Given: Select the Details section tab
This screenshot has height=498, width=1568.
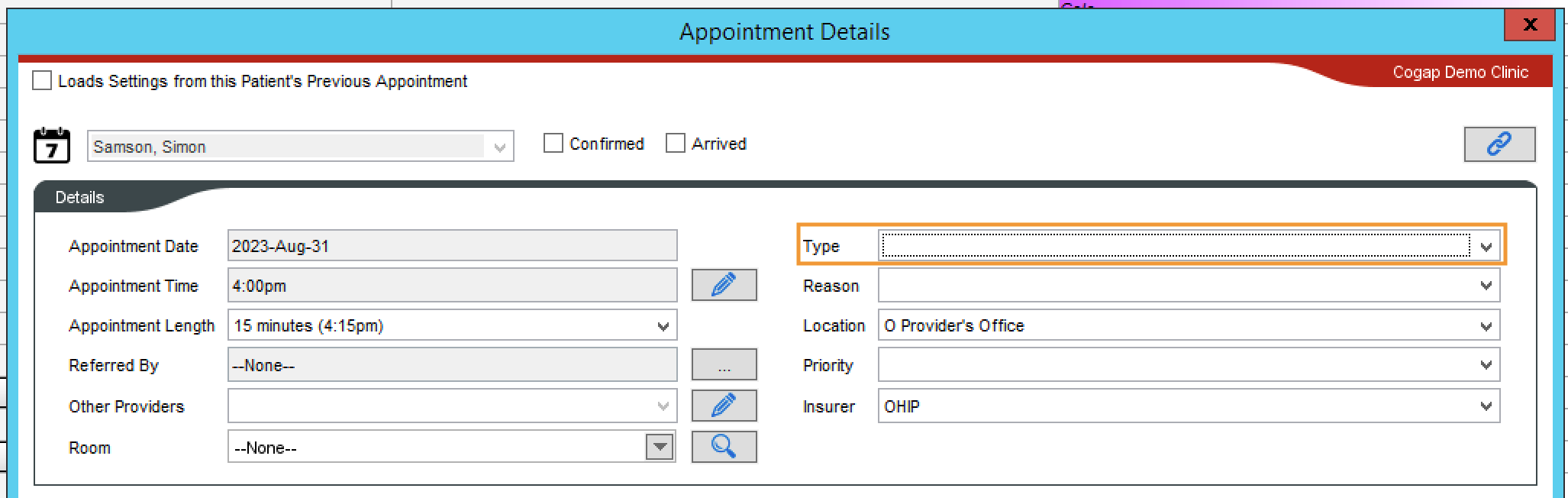Looking at the screenshot, I should tap(79, 197).
